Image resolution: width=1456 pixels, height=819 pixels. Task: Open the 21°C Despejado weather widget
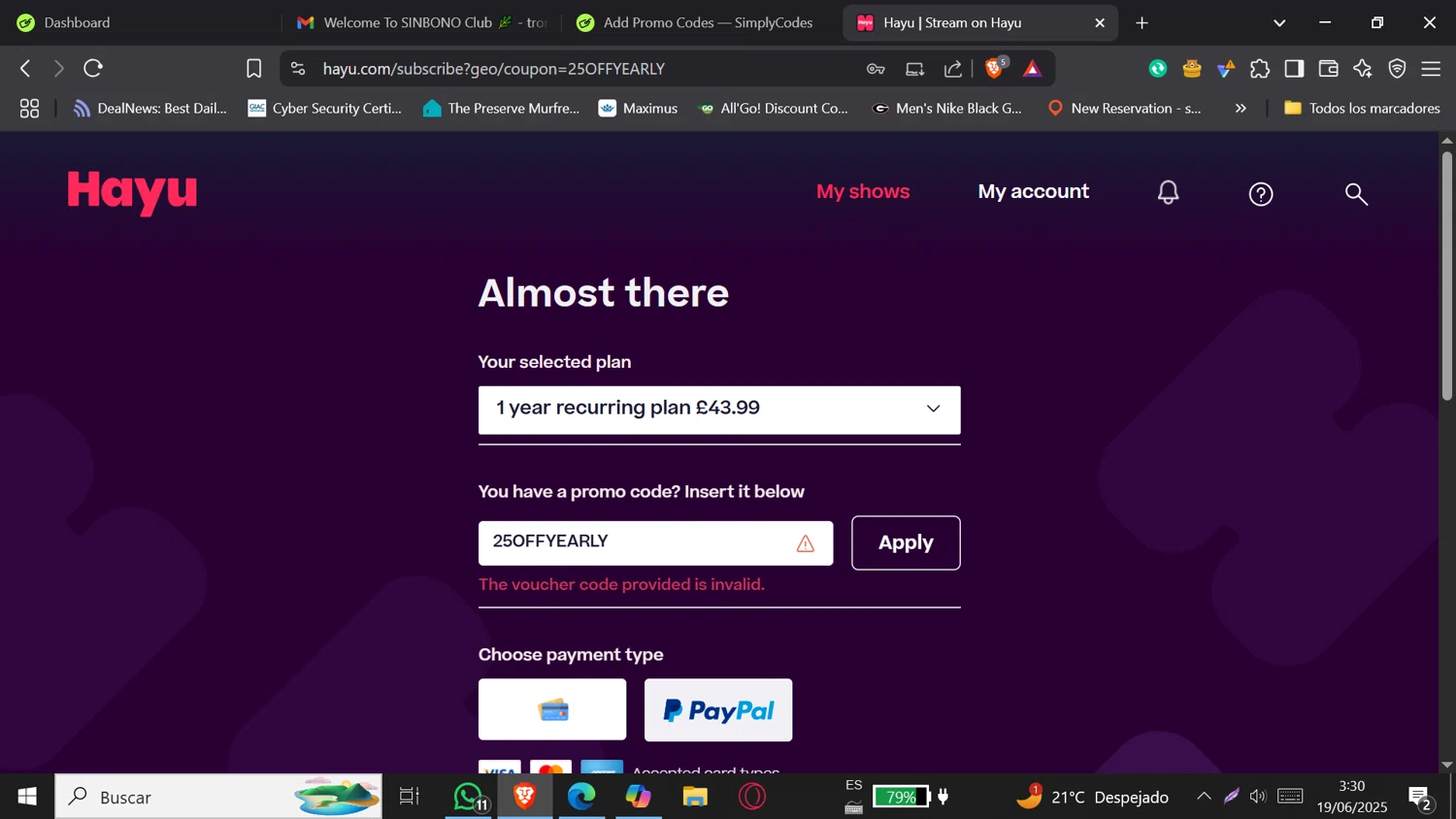click(1093, 797)
